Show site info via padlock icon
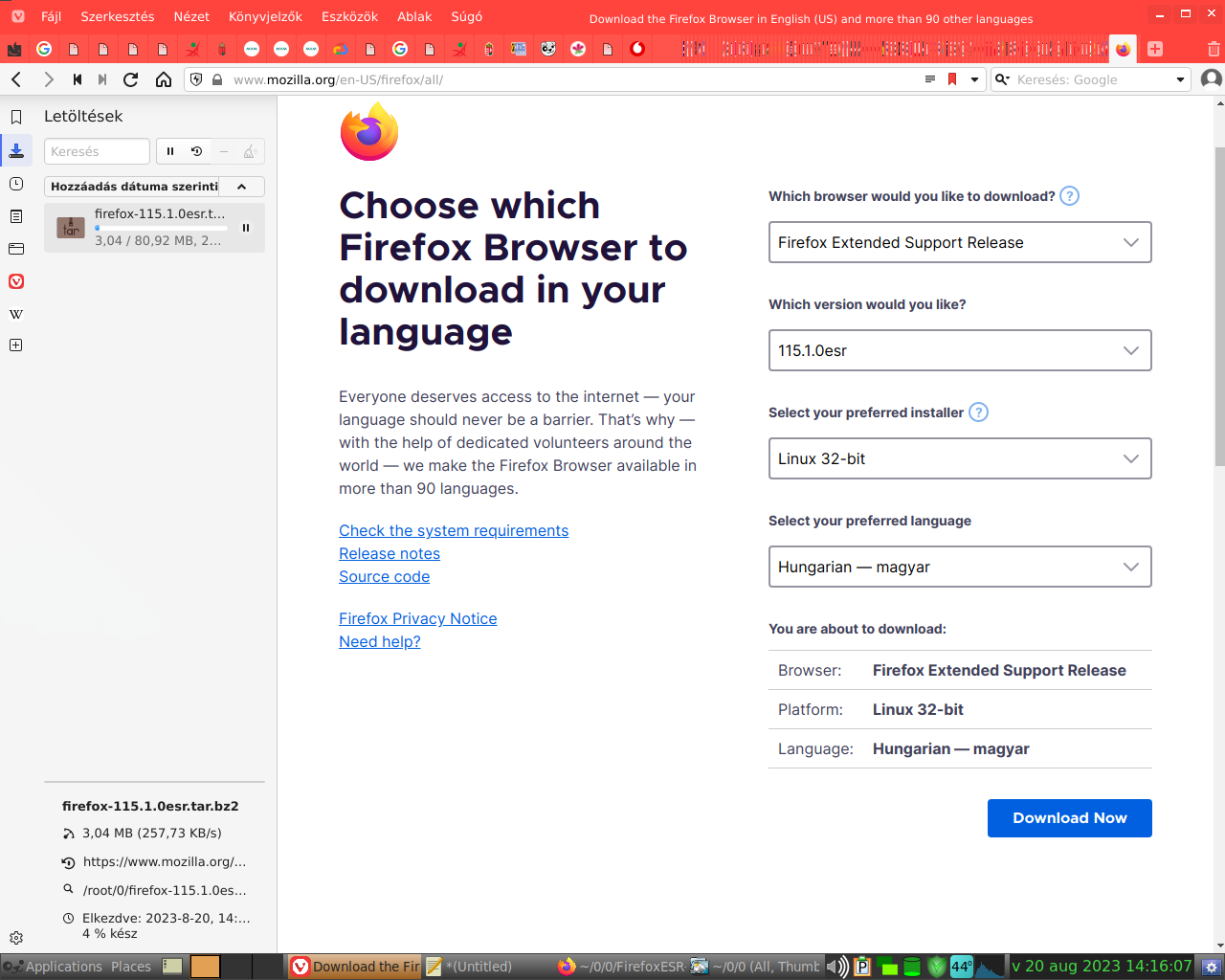The image size is (1225, 980). point(217,79)
